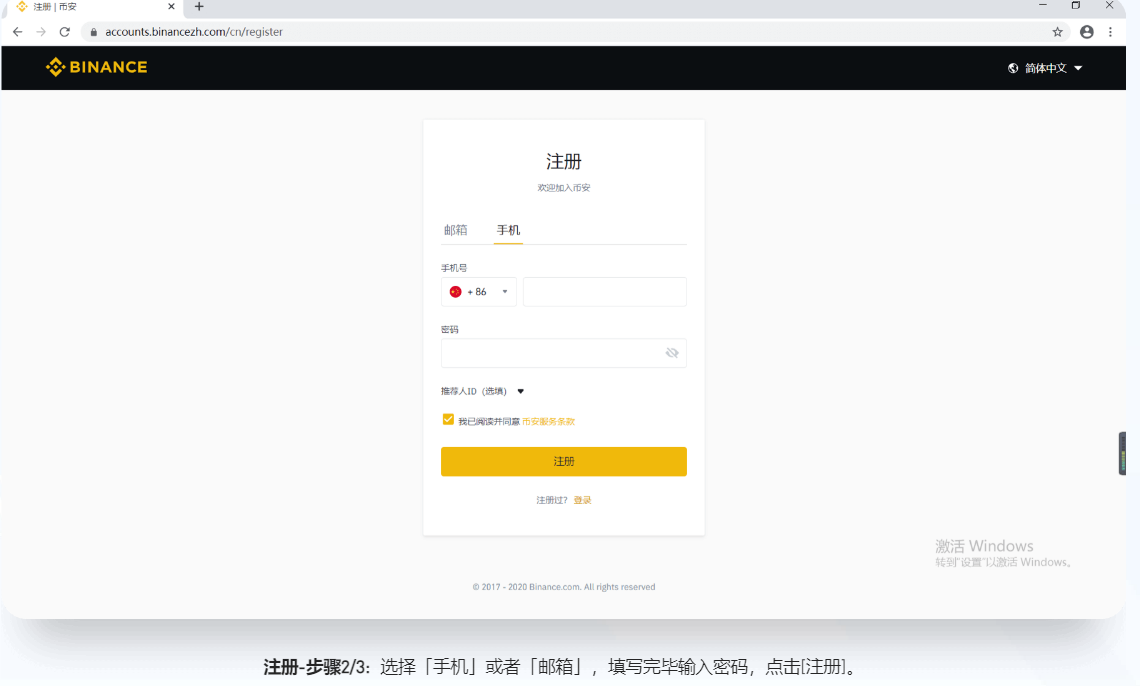Screen dimensions: 1140x686
Task: Bookmark this page with star icon
Action: tap(1057, 32)
